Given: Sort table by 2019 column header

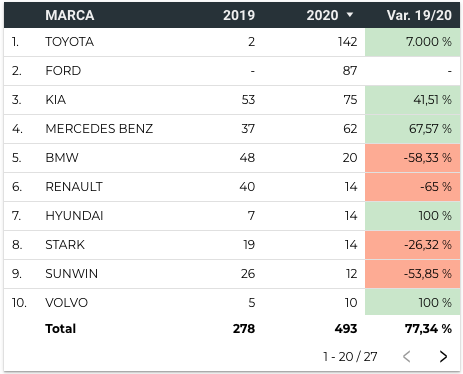Looking at the screenshot, I should (x=239, y=15).
